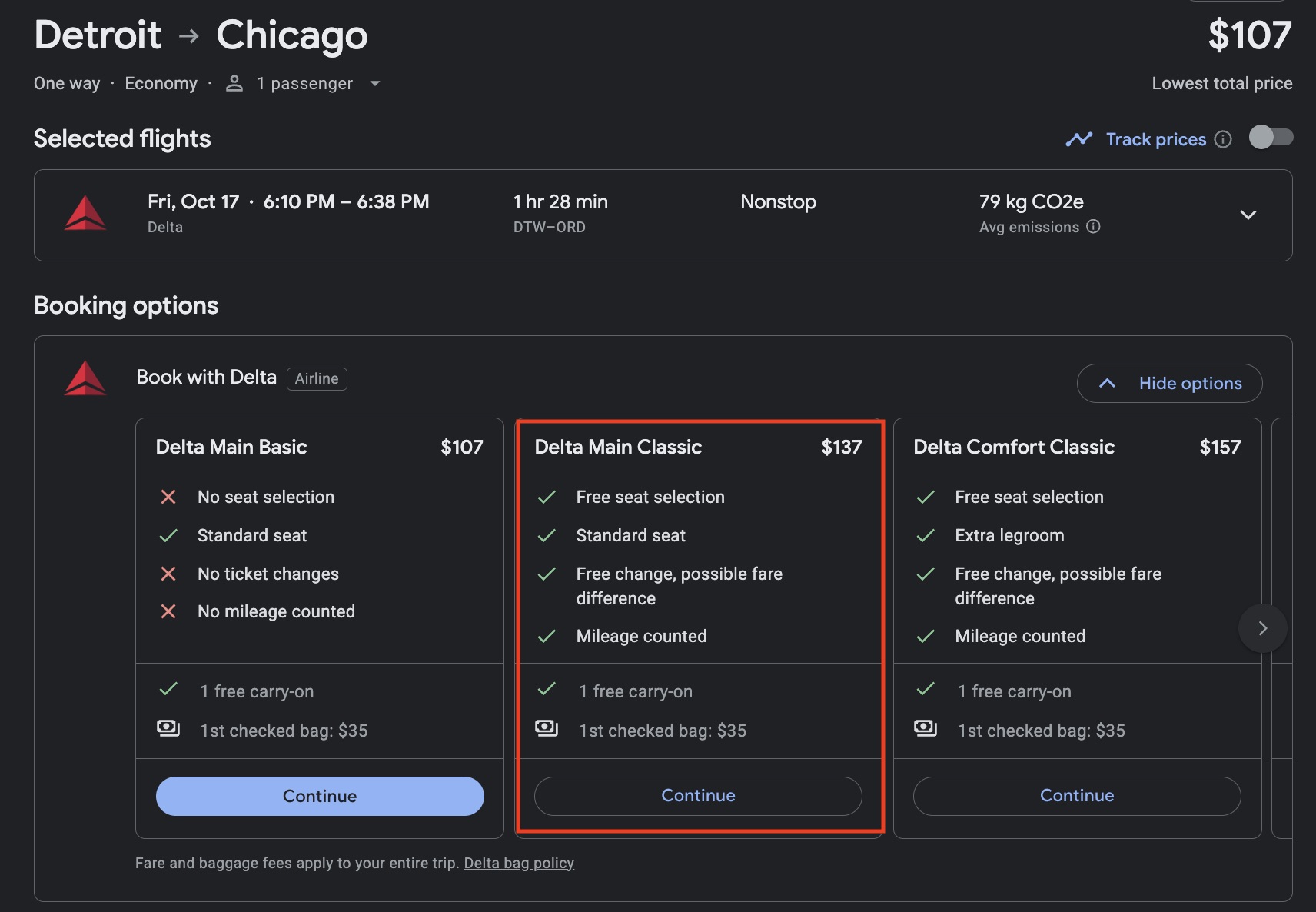Expand the selected Delta flight details
Image resolution: width=1316 pixels, height=912 pixels.
pos(1248,215)
